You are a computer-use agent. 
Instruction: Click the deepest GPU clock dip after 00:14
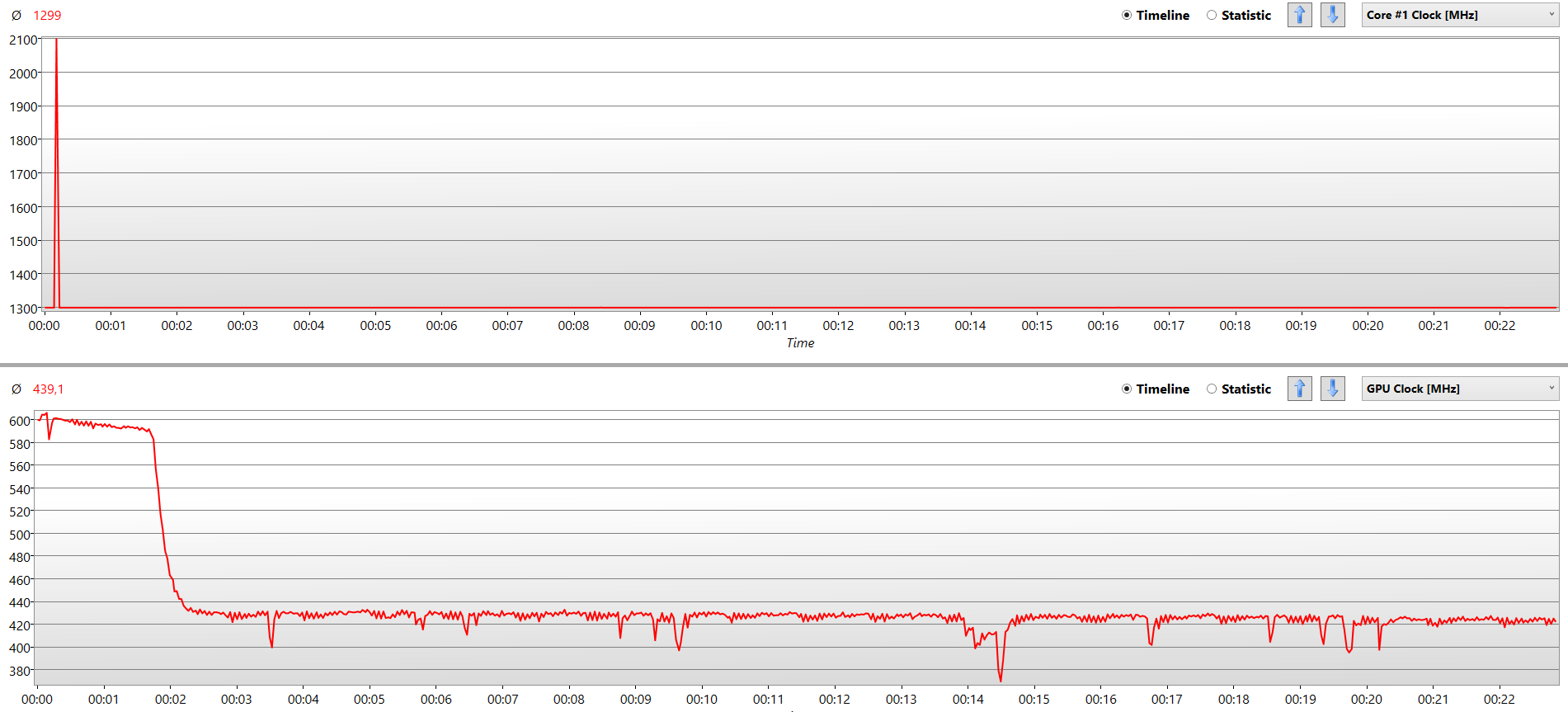tap(1001, 679)
